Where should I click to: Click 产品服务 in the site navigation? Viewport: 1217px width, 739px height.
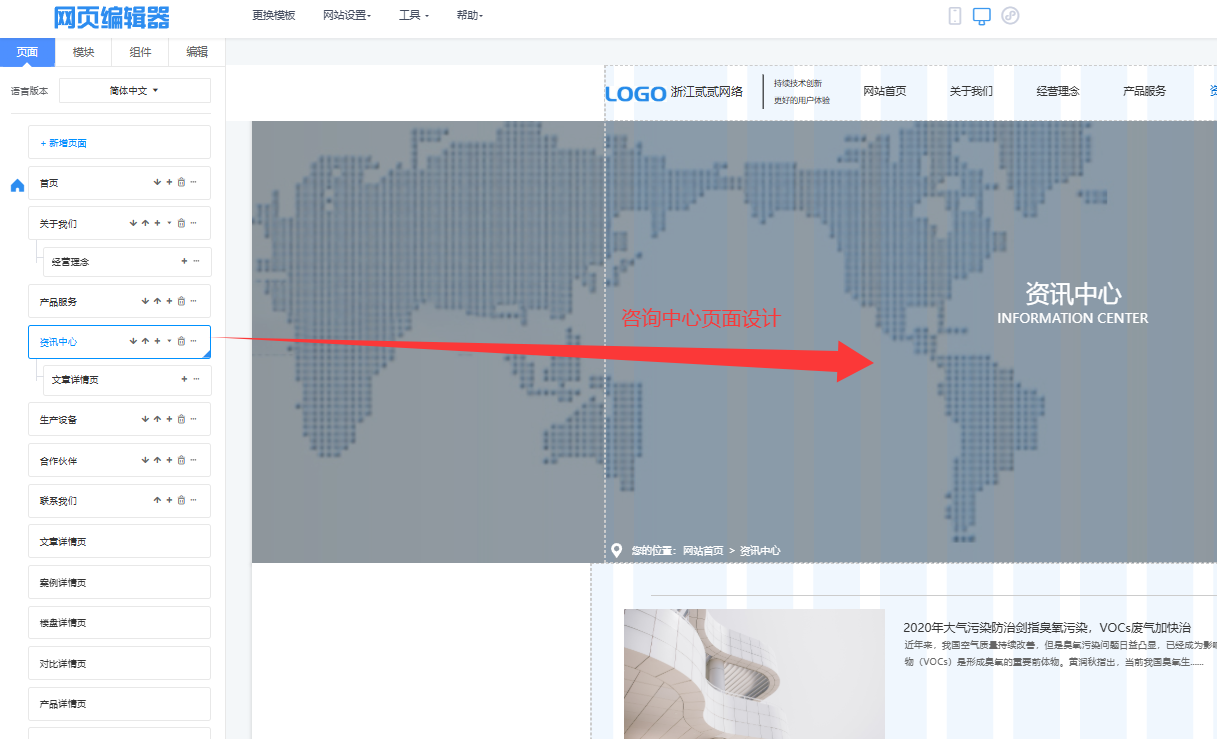click(1145, 91)
